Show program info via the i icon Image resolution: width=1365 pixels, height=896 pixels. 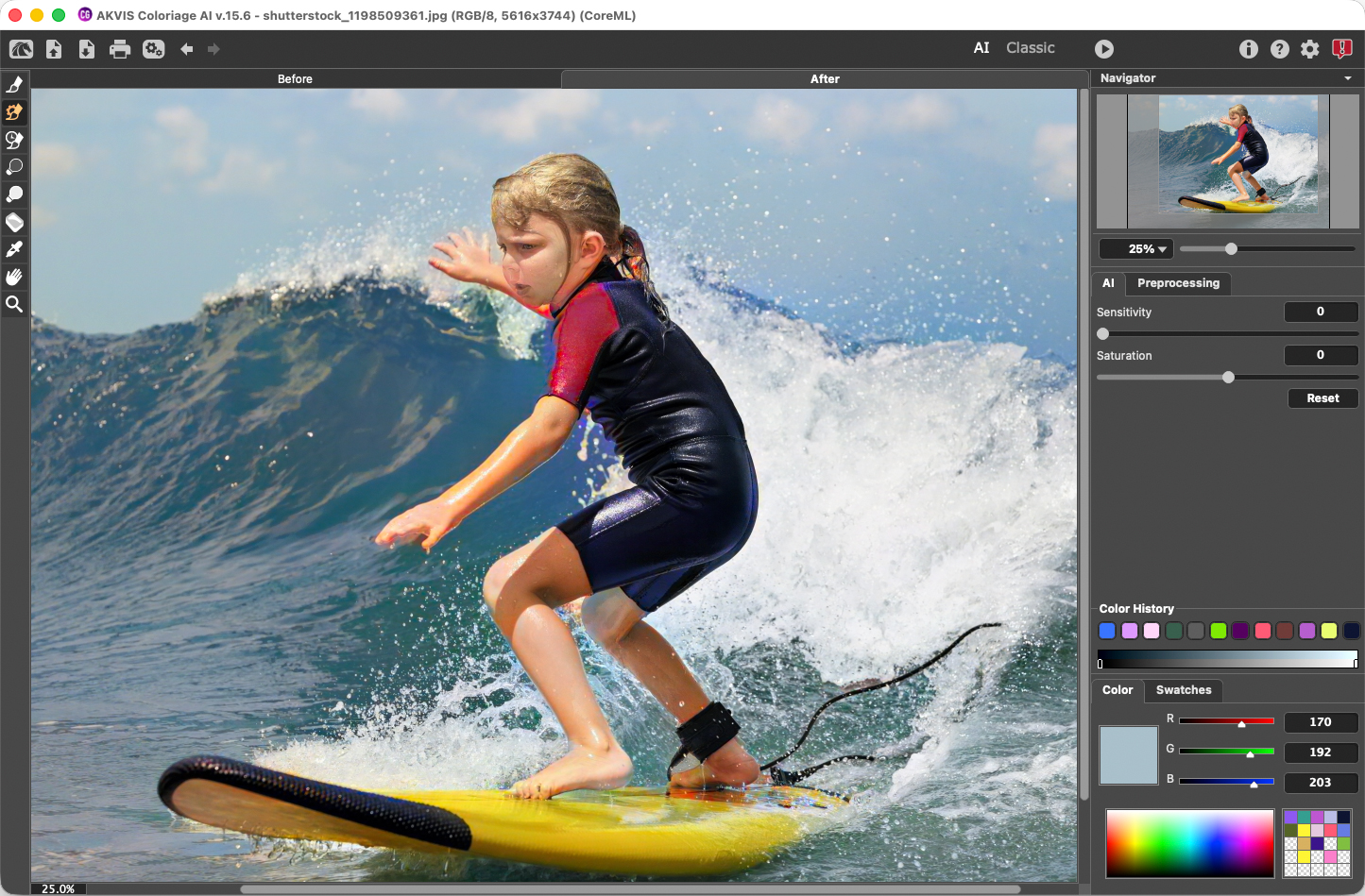1249,49
